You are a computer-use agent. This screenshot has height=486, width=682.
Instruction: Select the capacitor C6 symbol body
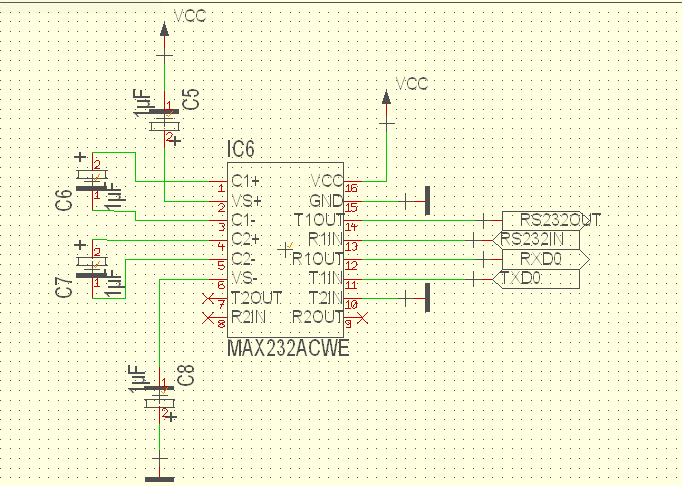[x=92, y=181]
